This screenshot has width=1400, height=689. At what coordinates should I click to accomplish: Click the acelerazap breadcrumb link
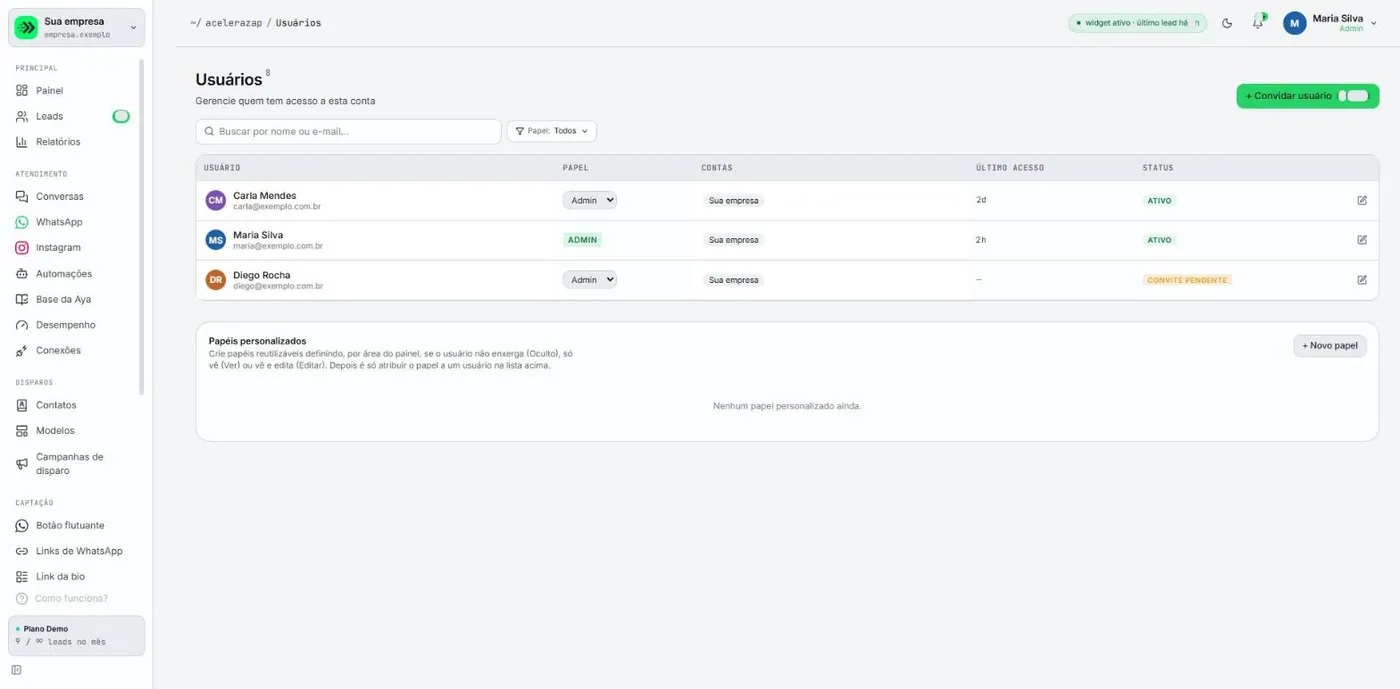pyautogui.click(x=233, y=23)
